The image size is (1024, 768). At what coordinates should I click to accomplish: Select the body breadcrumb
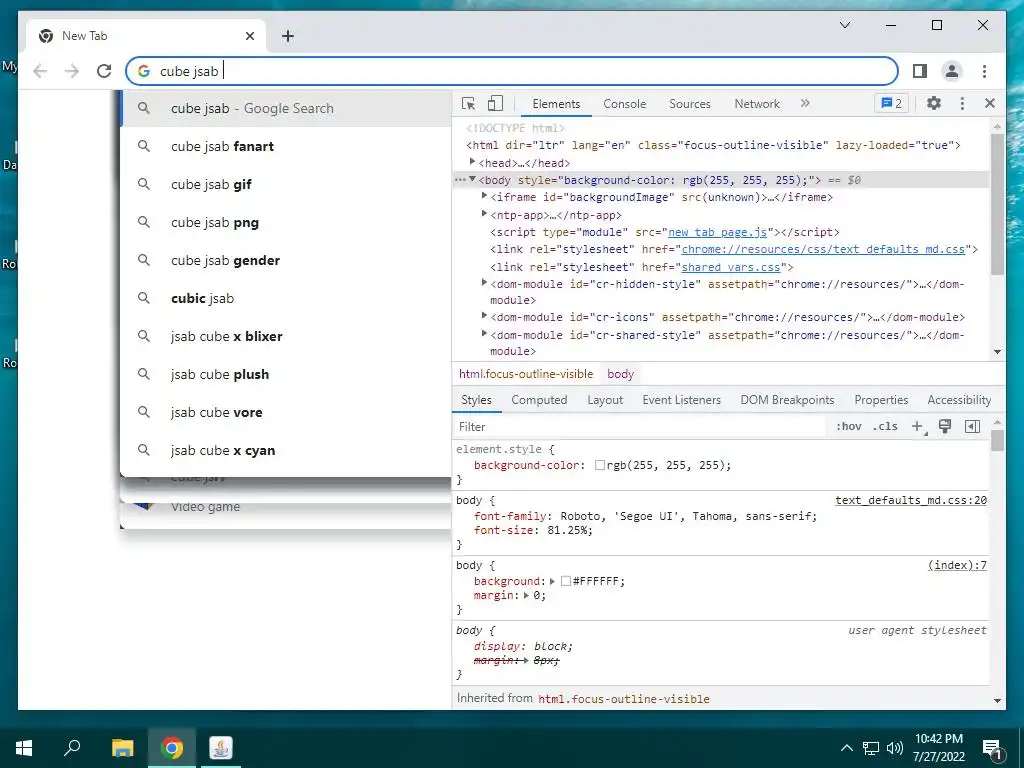620,374
